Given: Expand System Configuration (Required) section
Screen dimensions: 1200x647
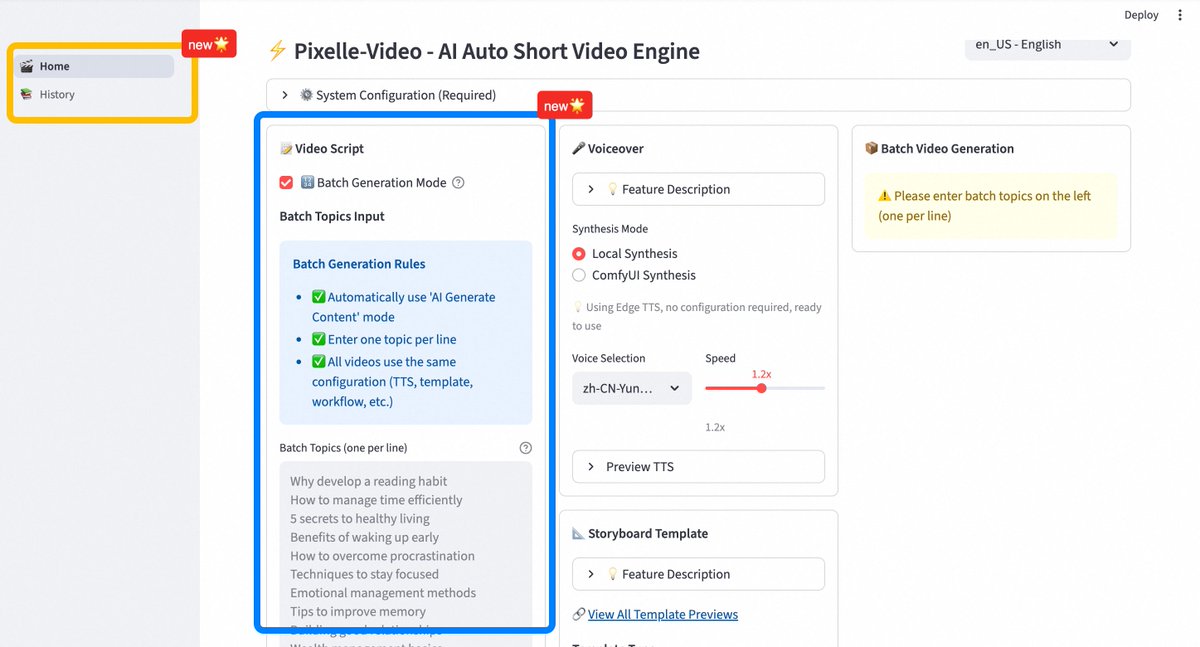Looking at the screenshot, I should click(698, 95).
